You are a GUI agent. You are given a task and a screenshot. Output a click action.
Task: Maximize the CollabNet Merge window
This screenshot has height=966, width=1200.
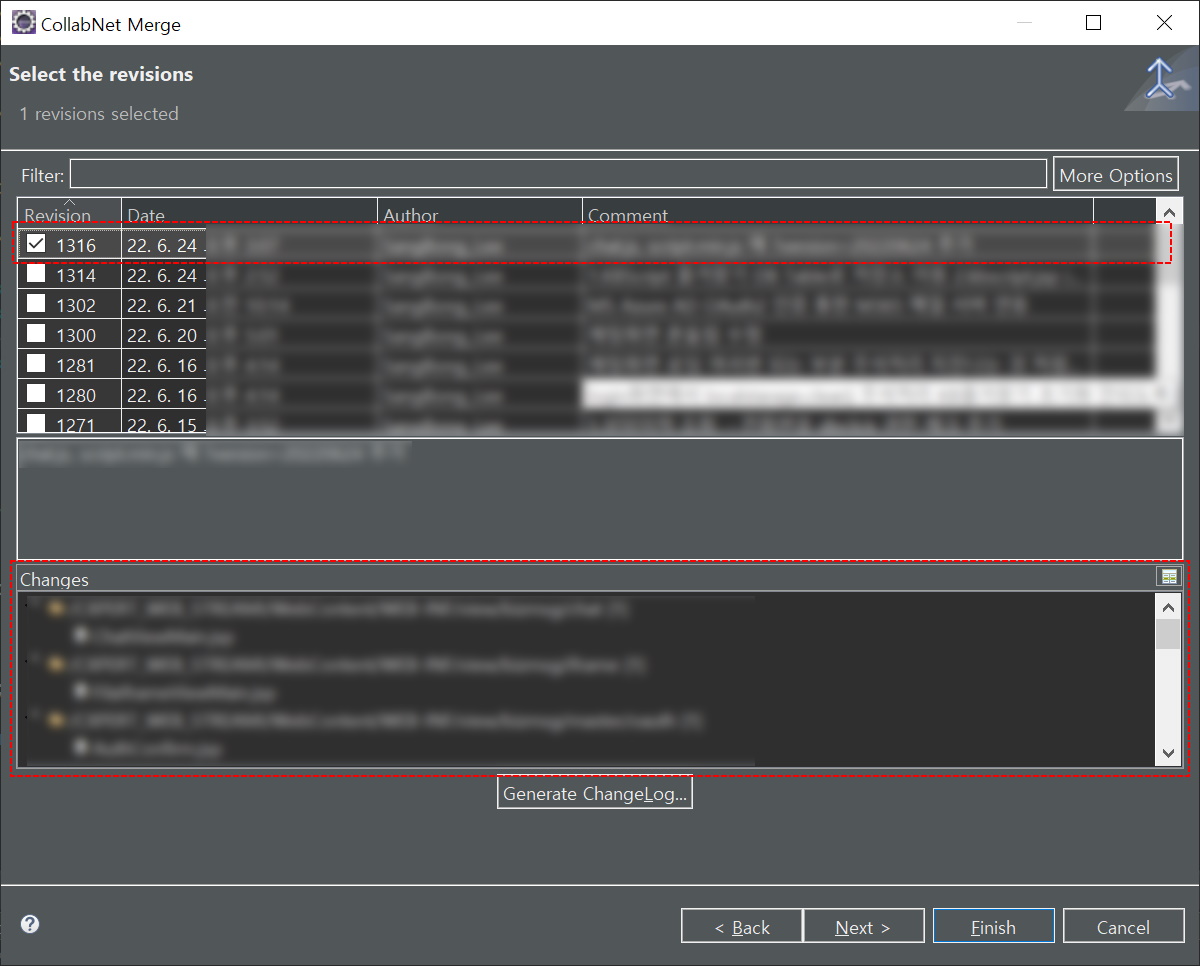click(x=1093, y=22)
